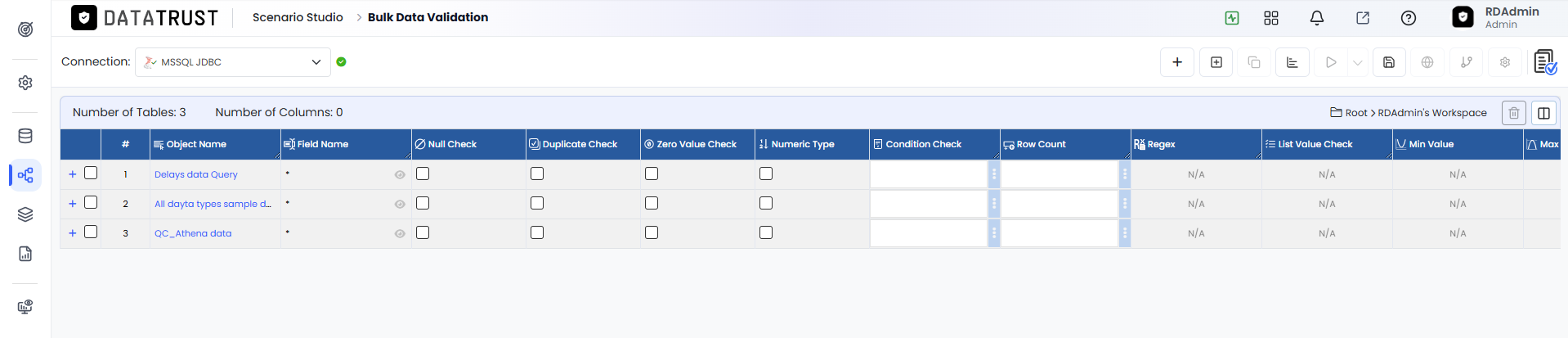
Task: Click the boxed plus add toolbar icon
Action: pyautogui.click(x=1216, y=62)
